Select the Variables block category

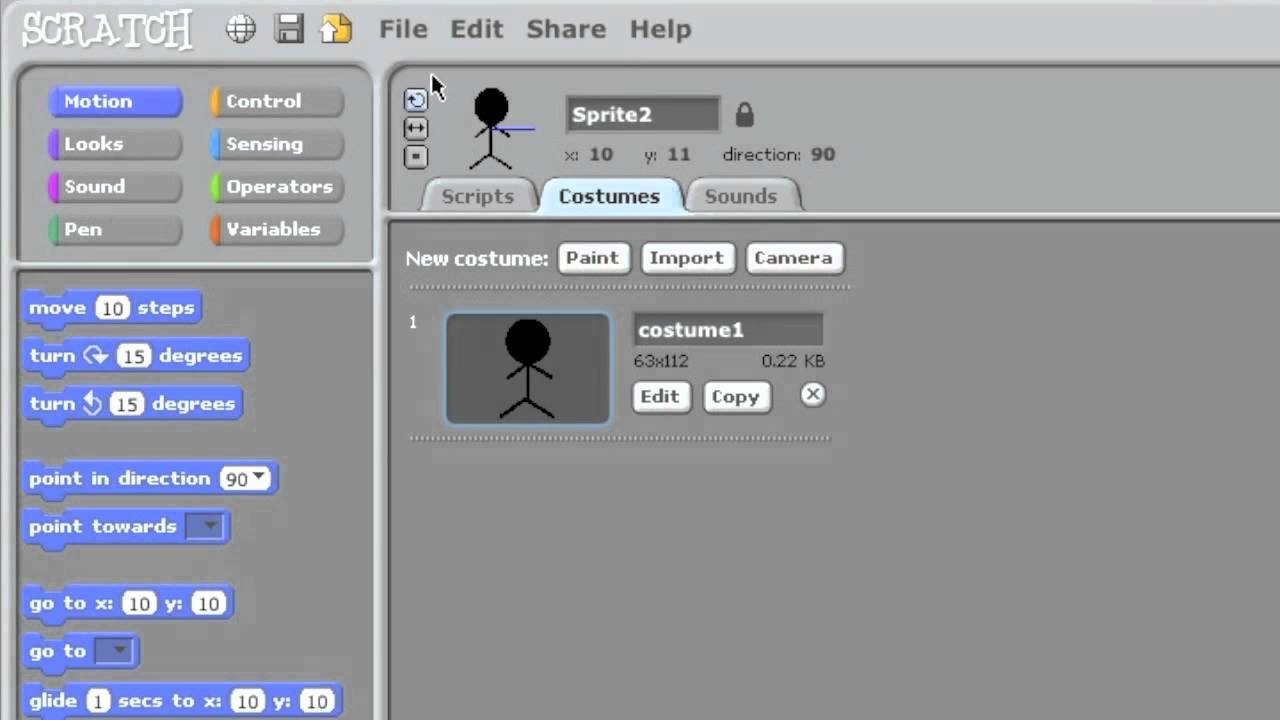[x=277, y=229]
